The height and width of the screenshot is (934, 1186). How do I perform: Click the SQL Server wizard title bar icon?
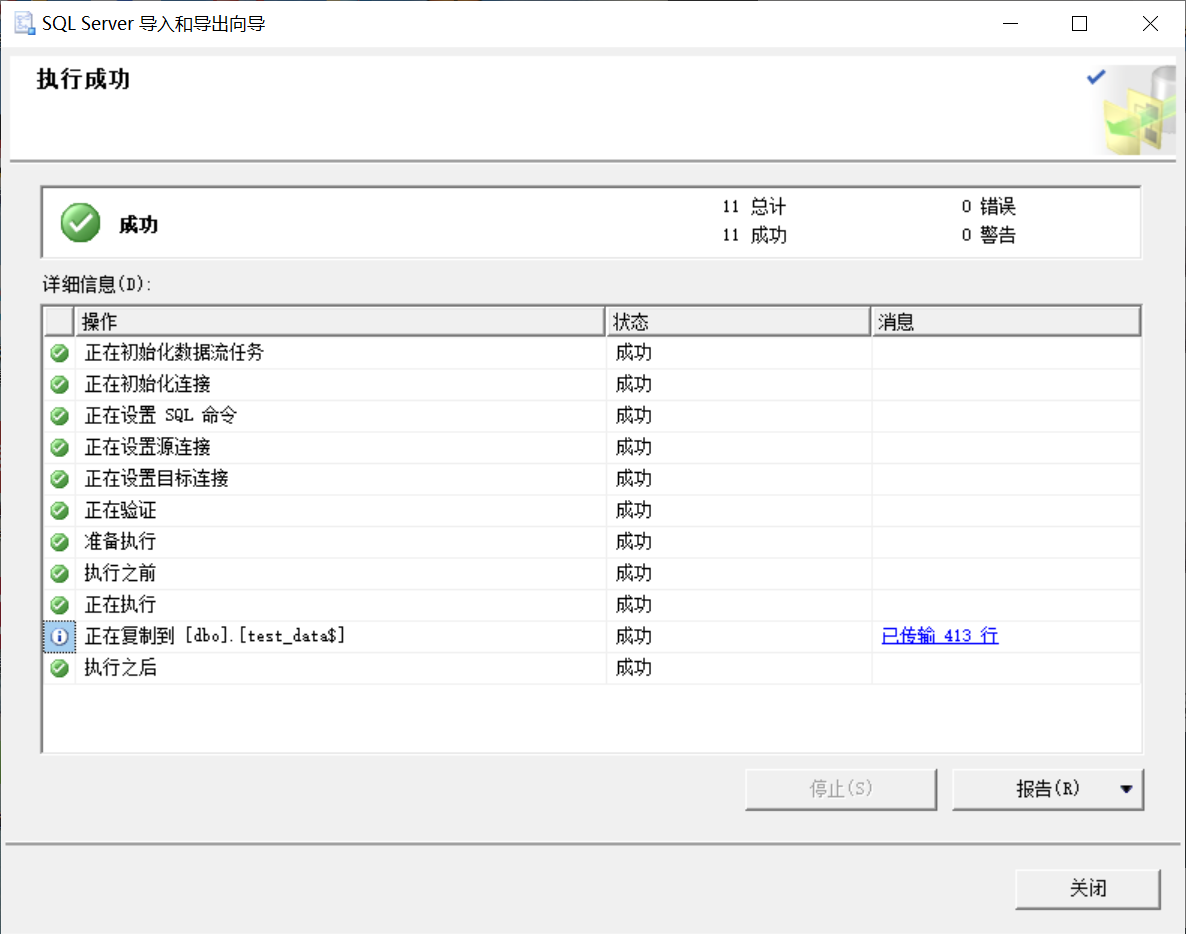tap(24, 23)
